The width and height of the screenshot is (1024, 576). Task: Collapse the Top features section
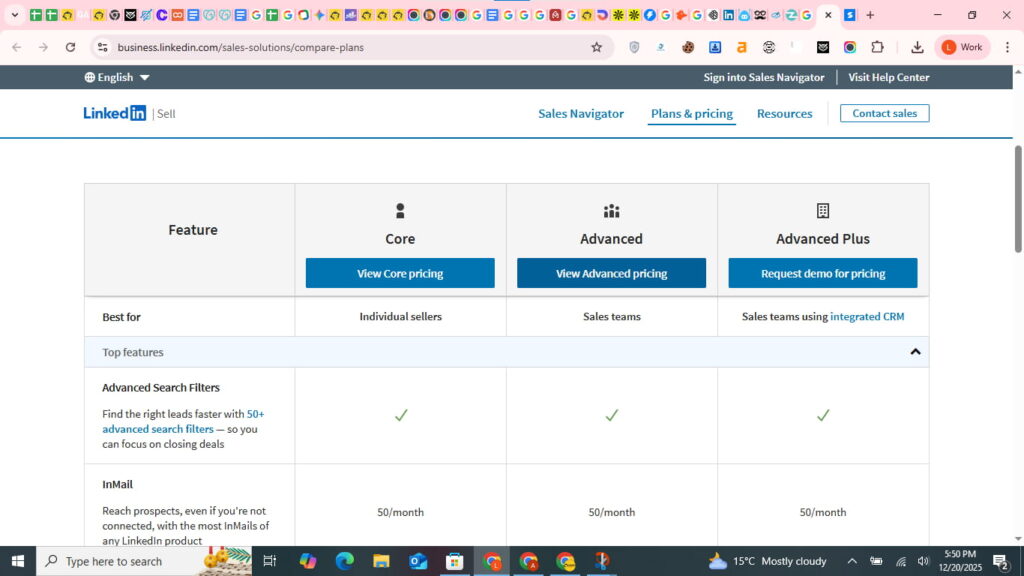tap(914, 352)
